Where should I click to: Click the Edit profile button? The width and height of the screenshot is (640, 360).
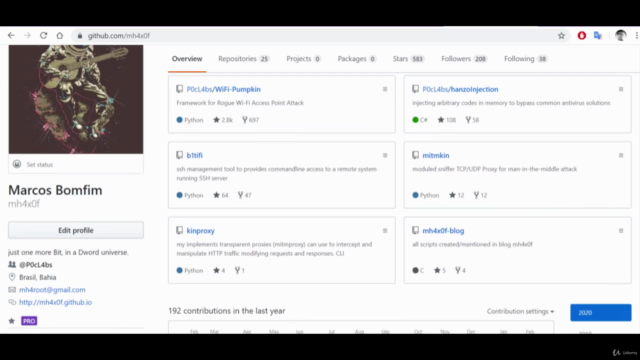76,230
